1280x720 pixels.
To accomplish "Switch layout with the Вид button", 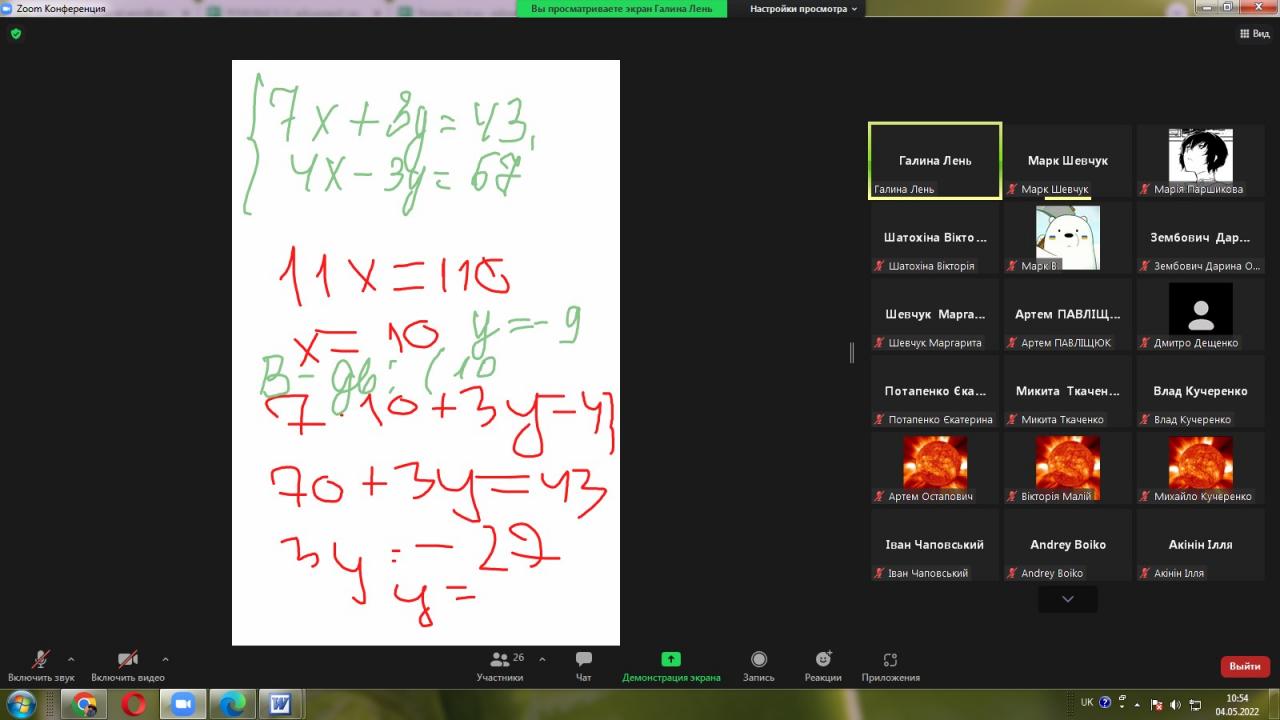I will point(1254,33).
